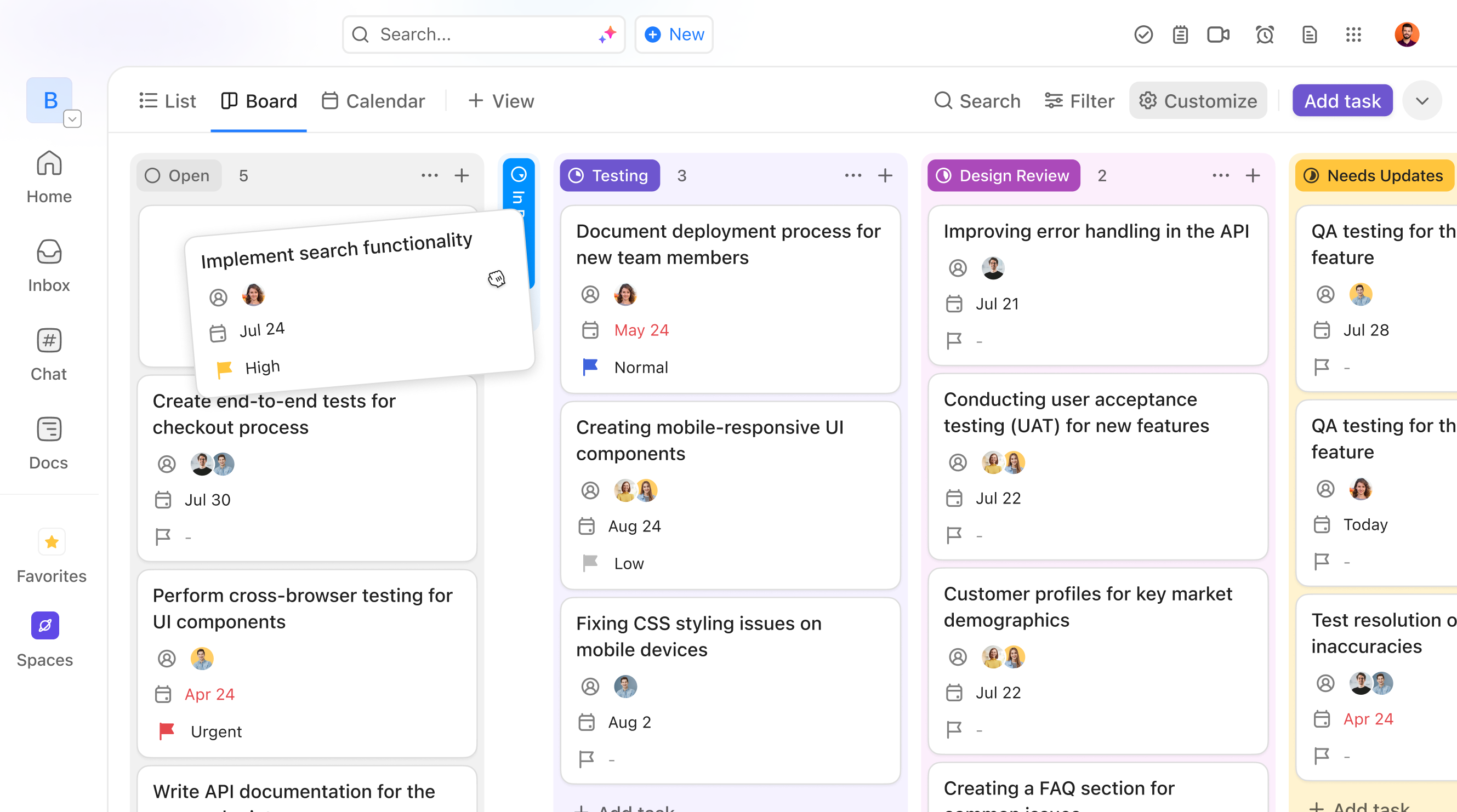
Task: Open the alarm clock reminders icon
Action: (1265, 35)
